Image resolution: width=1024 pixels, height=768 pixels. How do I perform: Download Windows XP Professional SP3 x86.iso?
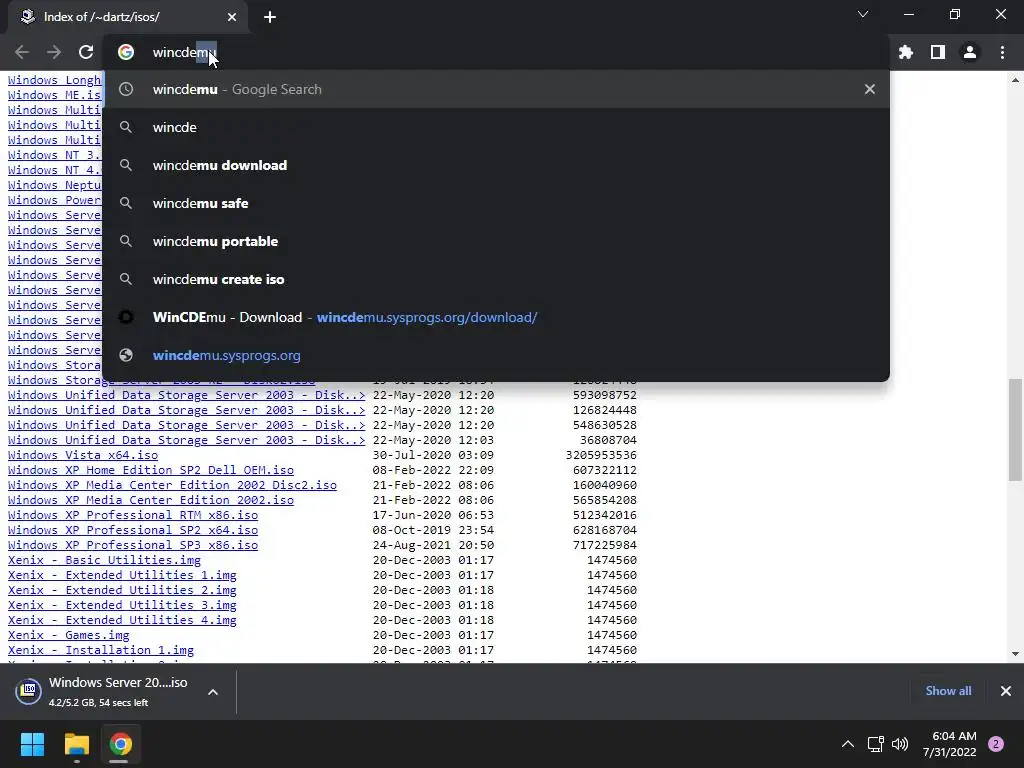133,545
